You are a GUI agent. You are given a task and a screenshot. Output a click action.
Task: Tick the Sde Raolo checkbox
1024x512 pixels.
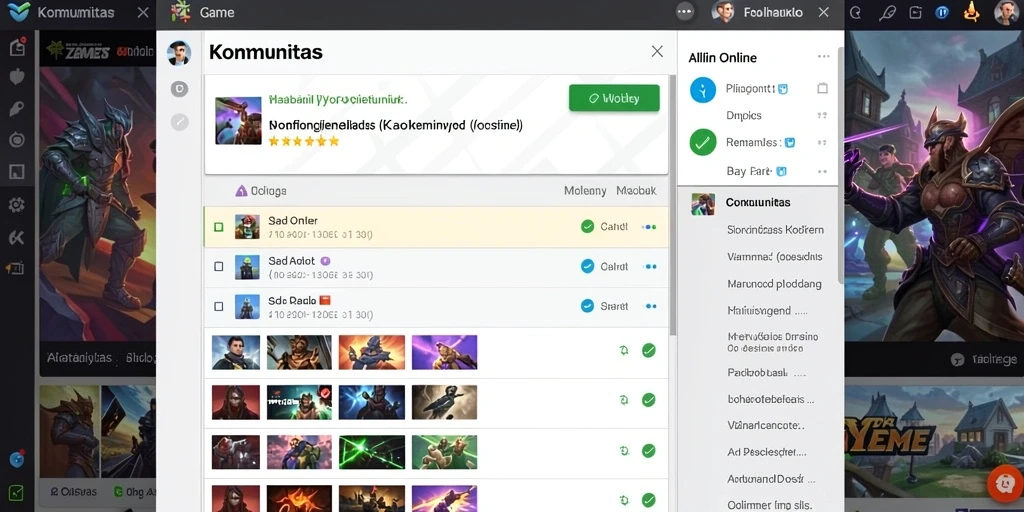[x=219, y=306]
